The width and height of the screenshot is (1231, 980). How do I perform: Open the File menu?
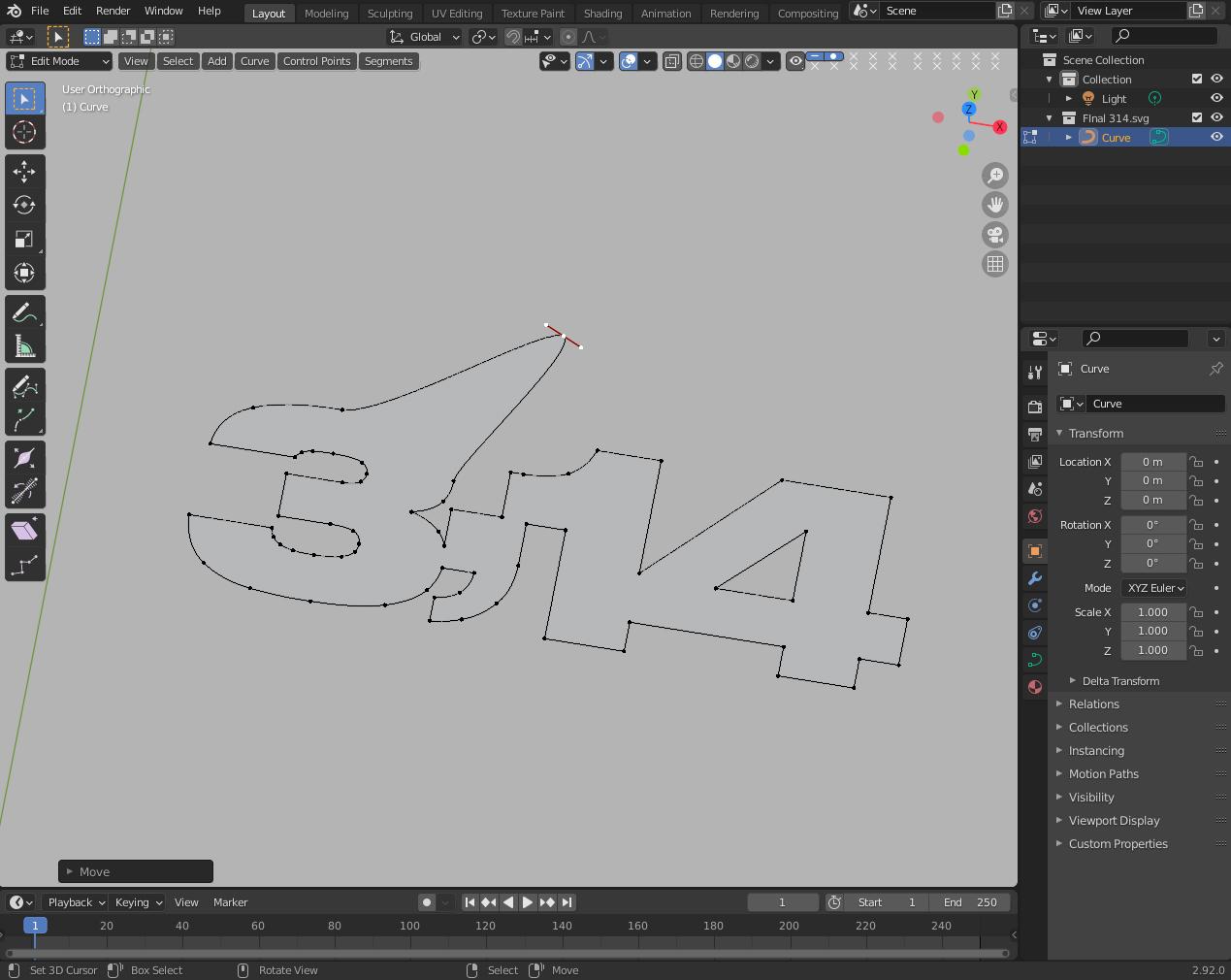tap(40, 11)
